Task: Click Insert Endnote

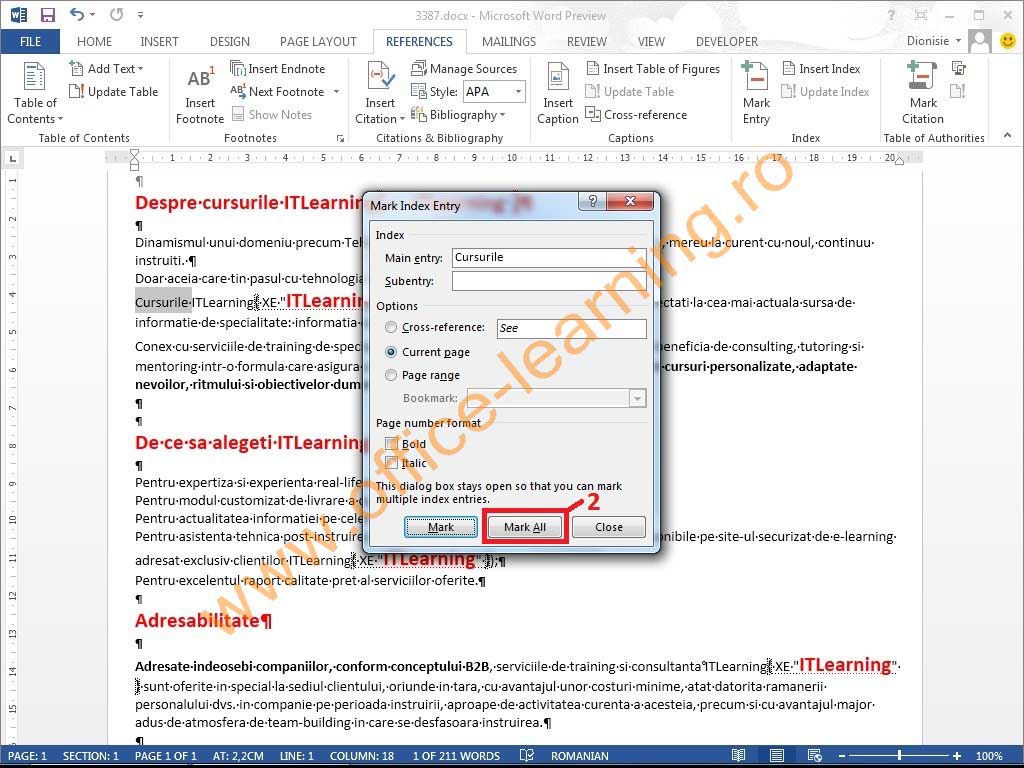Action: (x=278, y=69)
